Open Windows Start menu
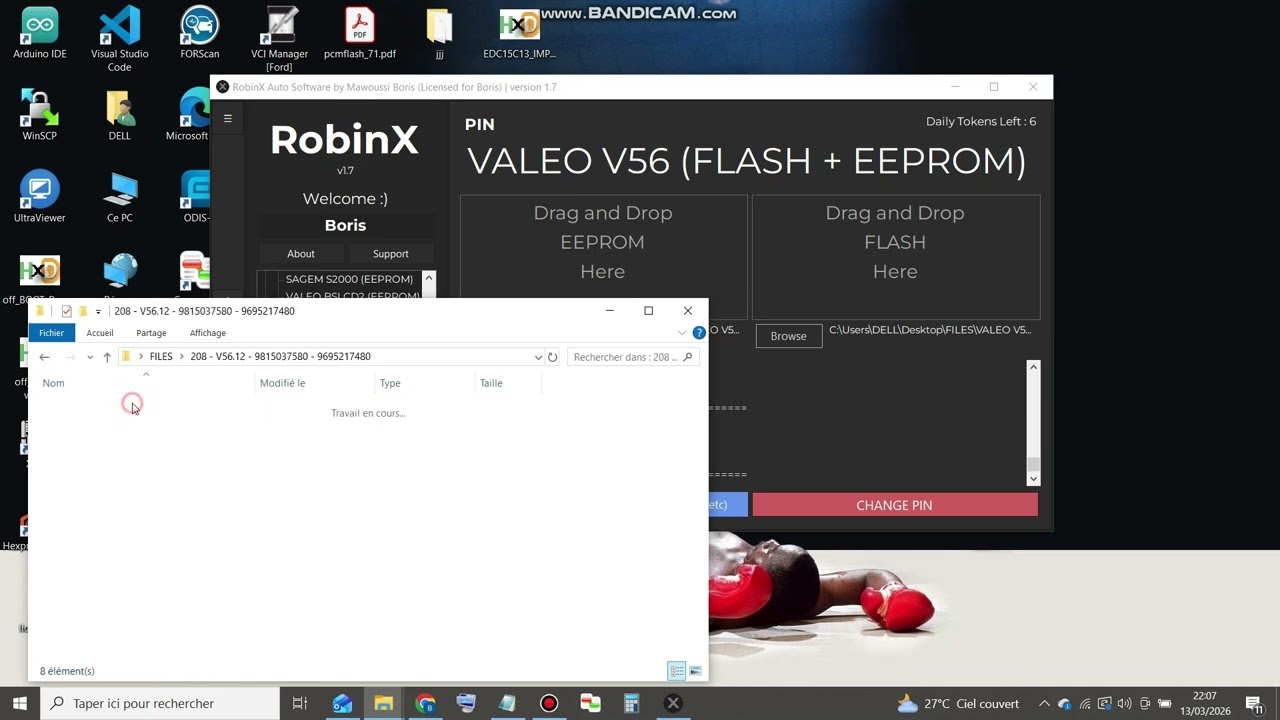The width and height of the screenshot is (1280, 720). click(x=20, y=703)
